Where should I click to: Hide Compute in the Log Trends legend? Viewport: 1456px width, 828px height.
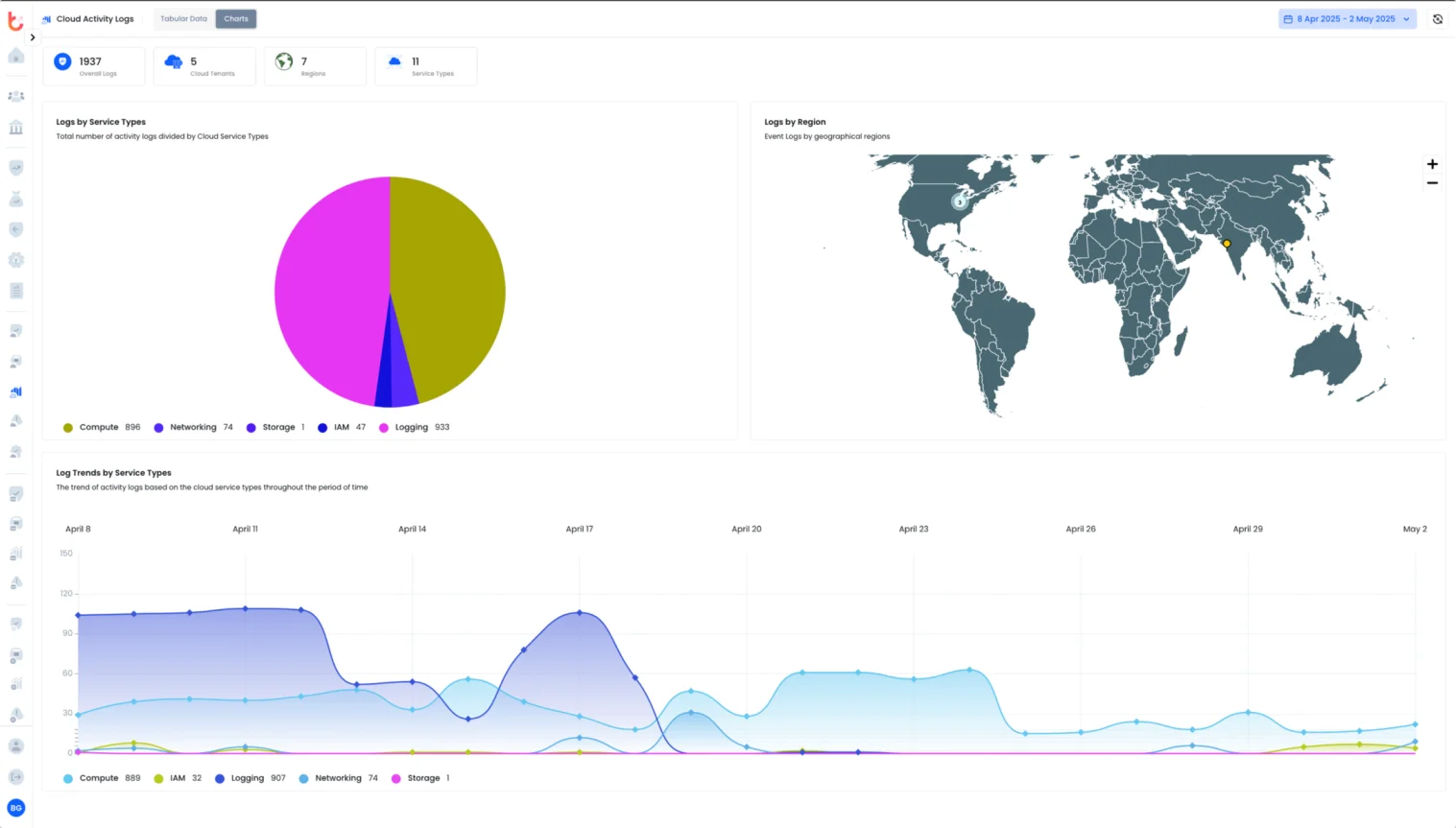100,778
